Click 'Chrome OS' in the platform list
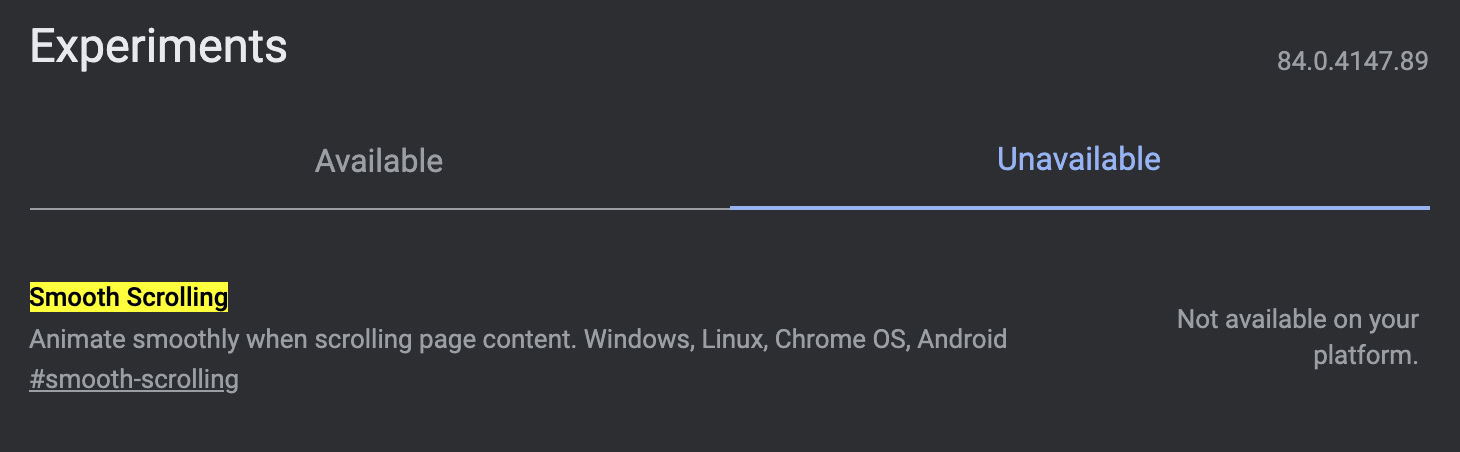 pyautogui.click(x=840, y=339)
